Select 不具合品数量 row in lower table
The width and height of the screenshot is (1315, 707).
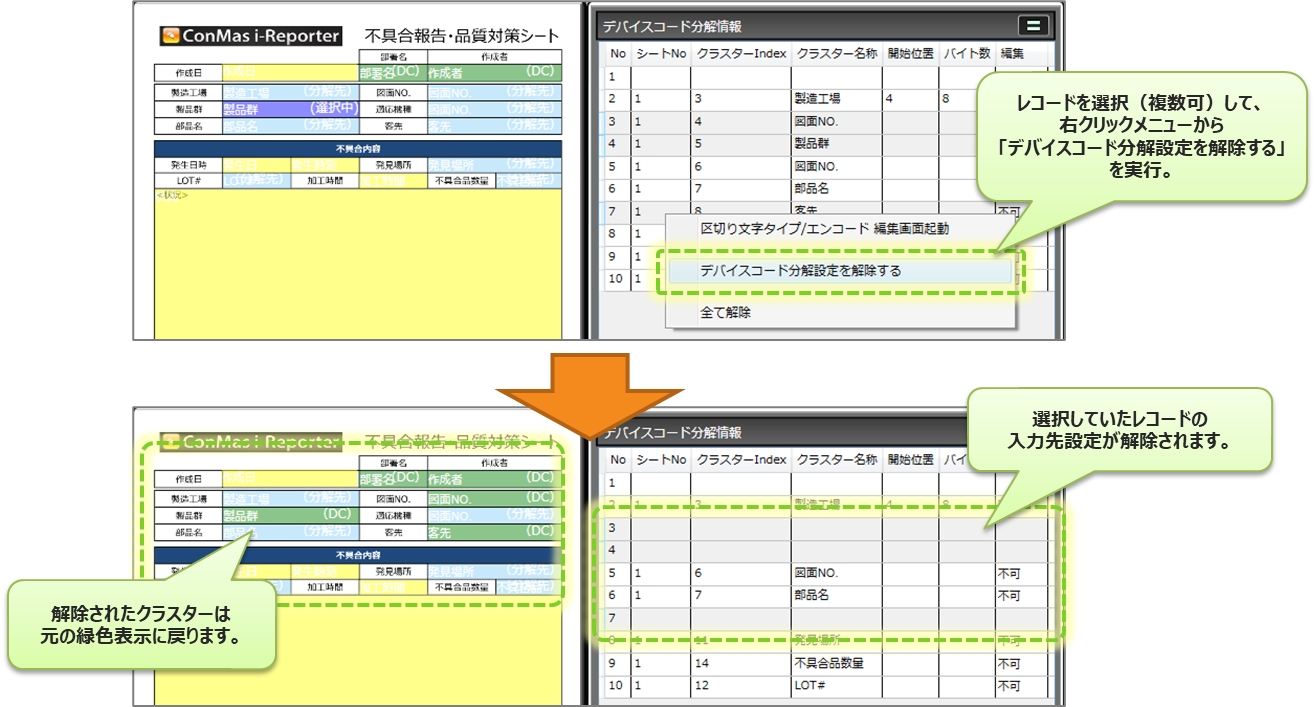(826, 663)
